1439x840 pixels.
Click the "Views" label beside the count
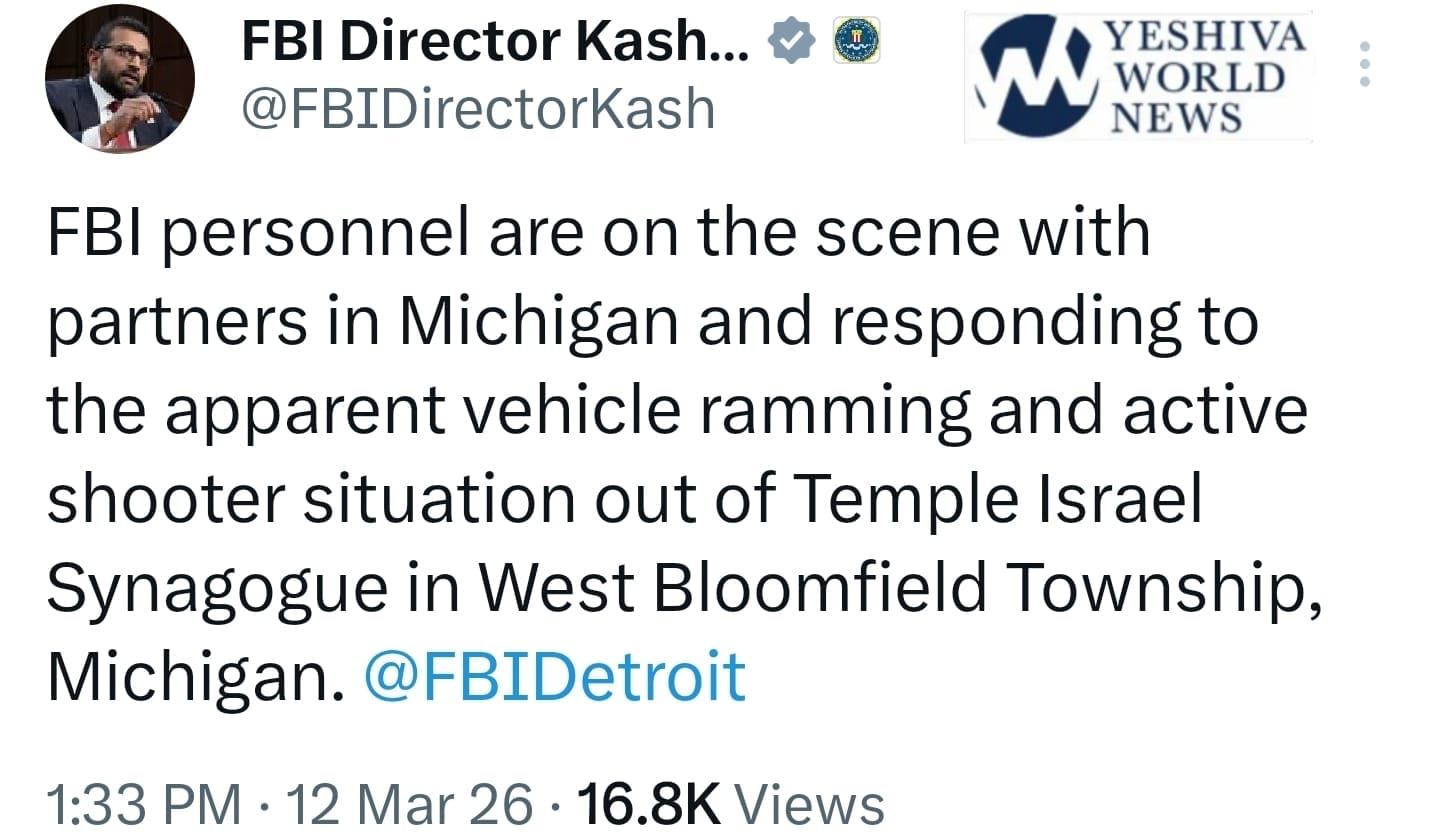pos(810,803)
